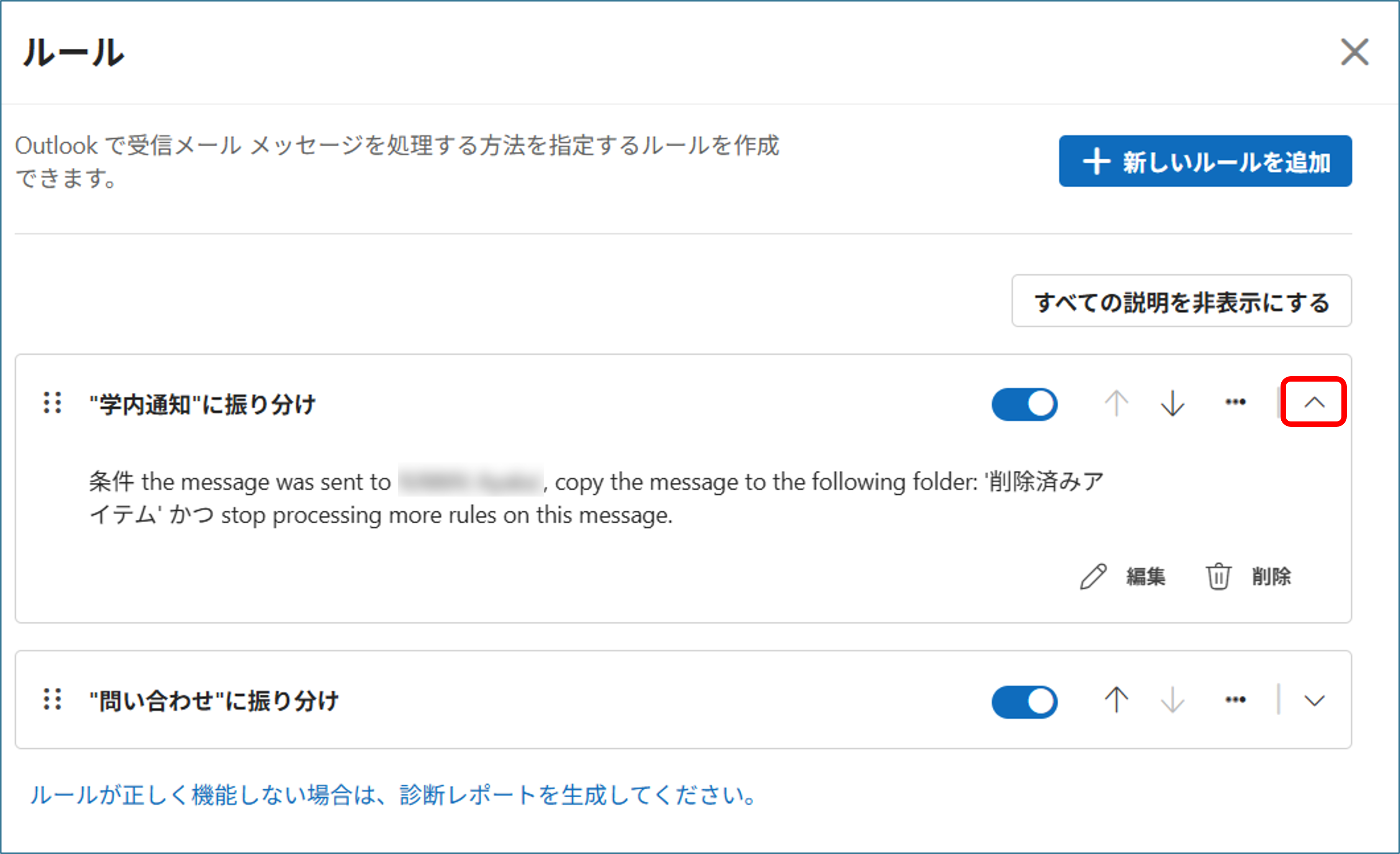Grab the drag handle of the "学内通知" rule
The height and width of the screenshot is (854, 1400).
(53, 403)
